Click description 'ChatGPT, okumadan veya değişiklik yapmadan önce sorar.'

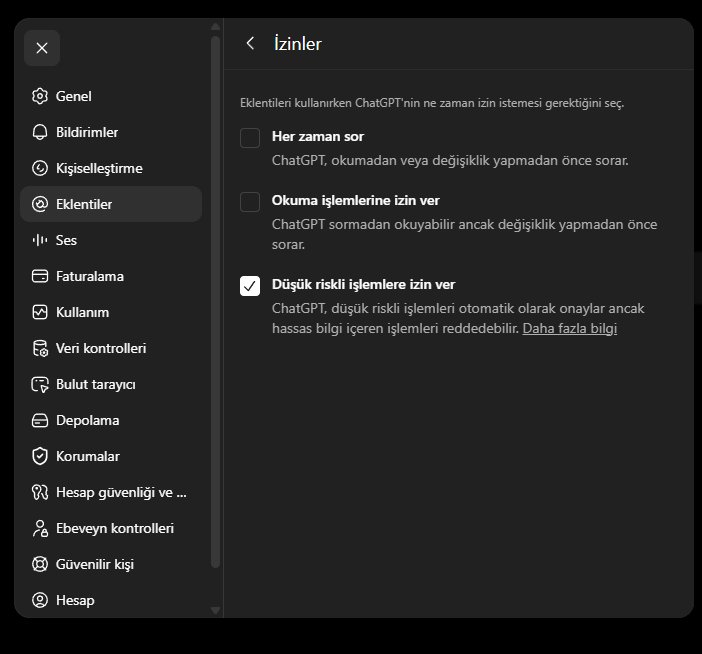(x=450, y=161)
